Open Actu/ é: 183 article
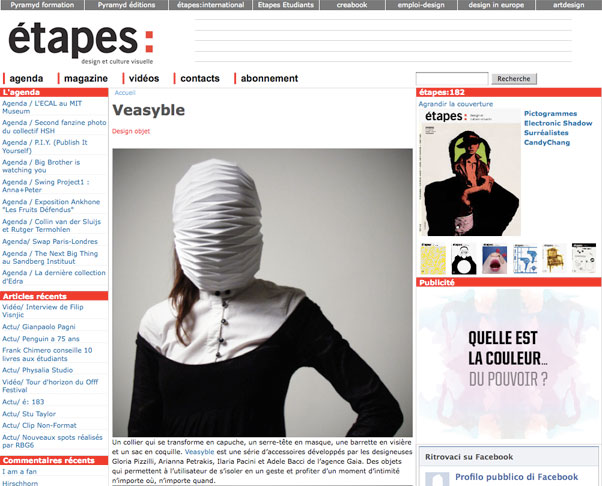The height and width of the screenshot is (486, 602). tap(23, 402)
